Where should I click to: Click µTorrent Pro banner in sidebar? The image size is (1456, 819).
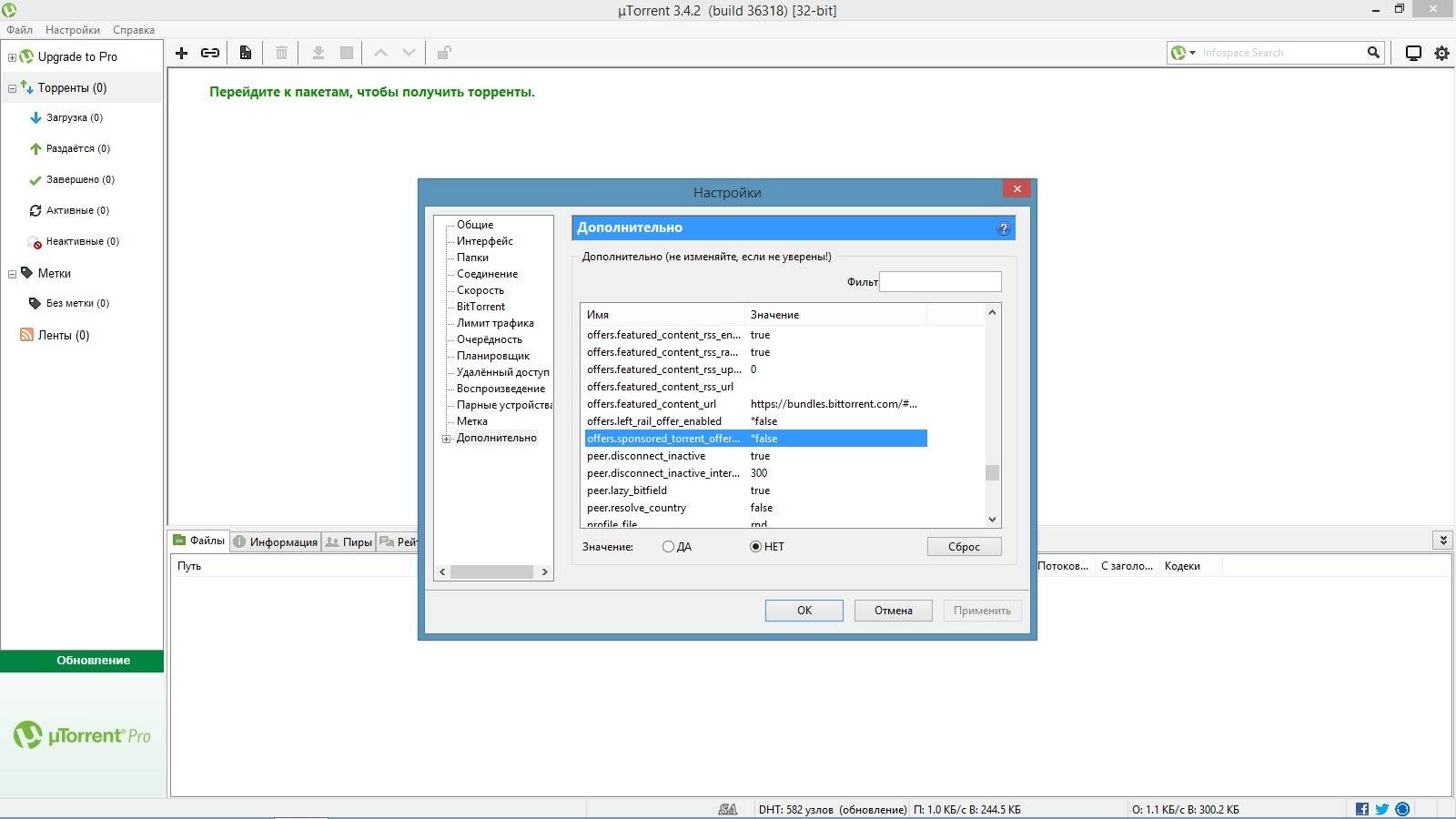(82, 735)
